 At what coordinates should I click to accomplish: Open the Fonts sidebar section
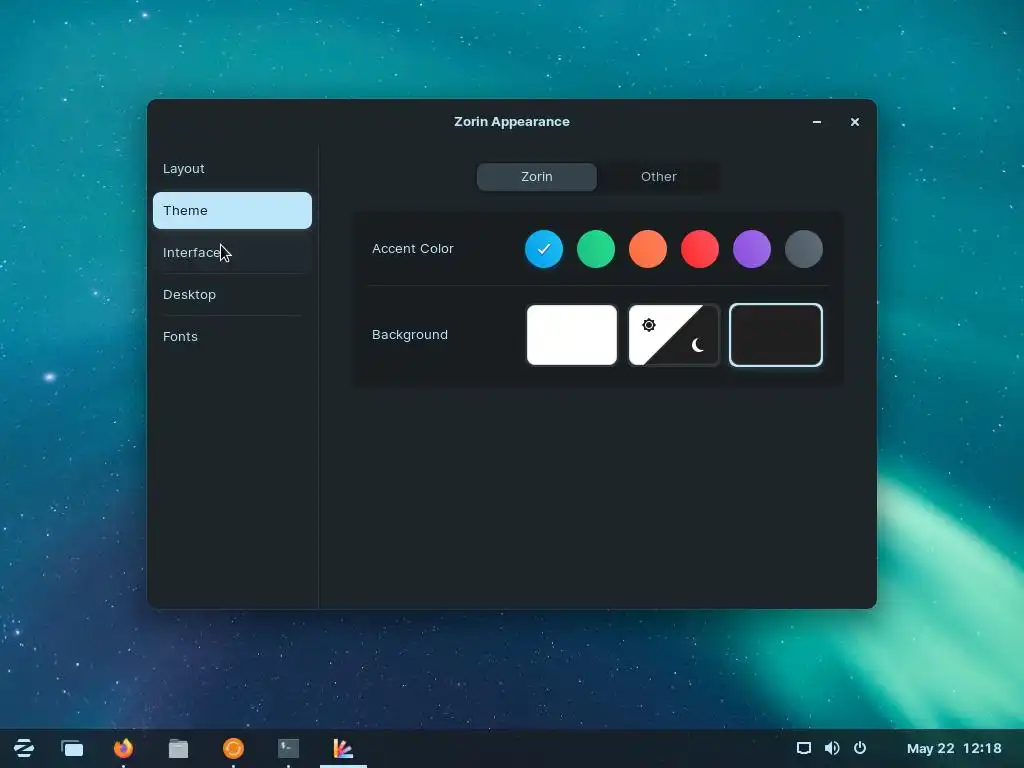pyautogui.click(x=232, y=336)
